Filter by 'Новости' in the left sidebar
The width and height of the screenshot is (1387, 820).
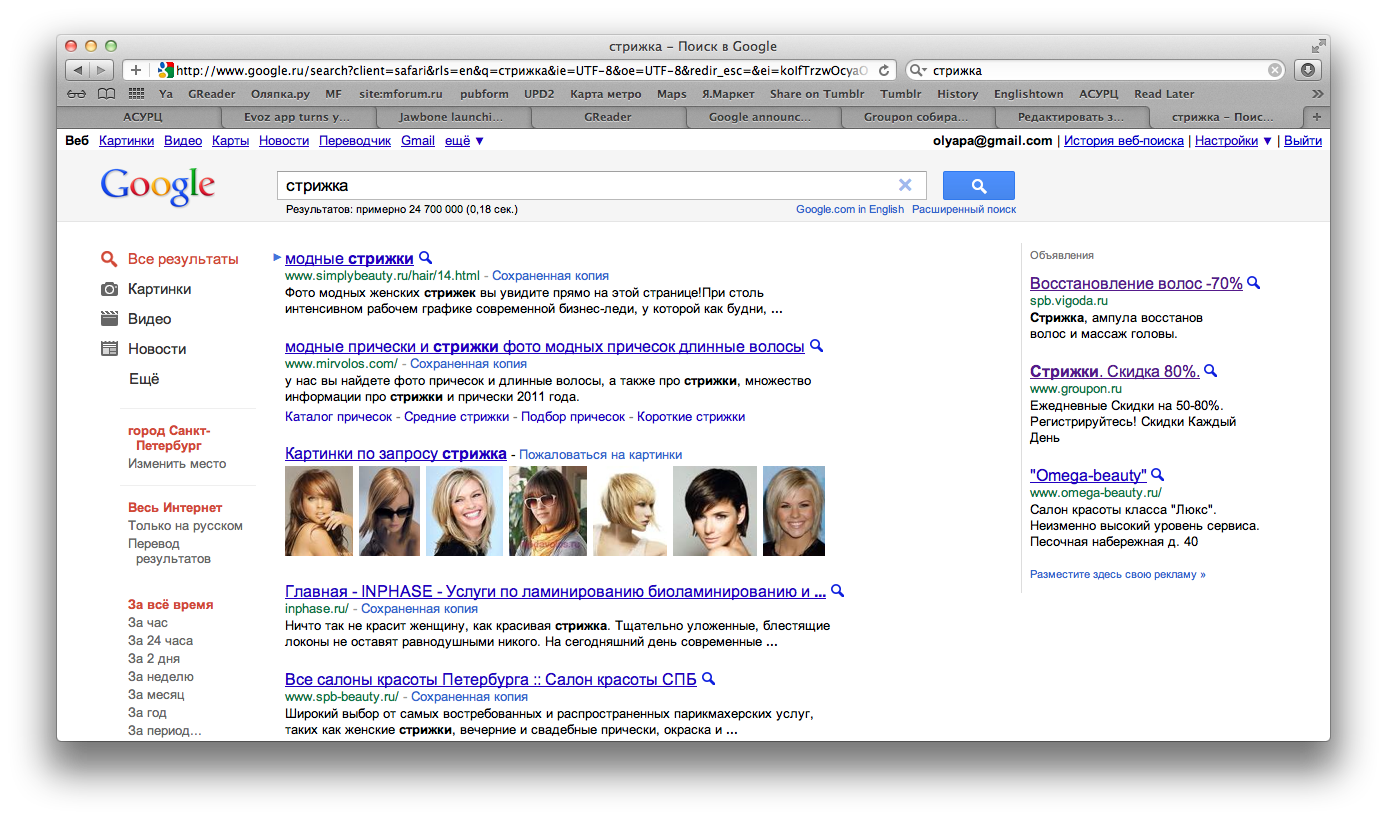tap(157, 349)
